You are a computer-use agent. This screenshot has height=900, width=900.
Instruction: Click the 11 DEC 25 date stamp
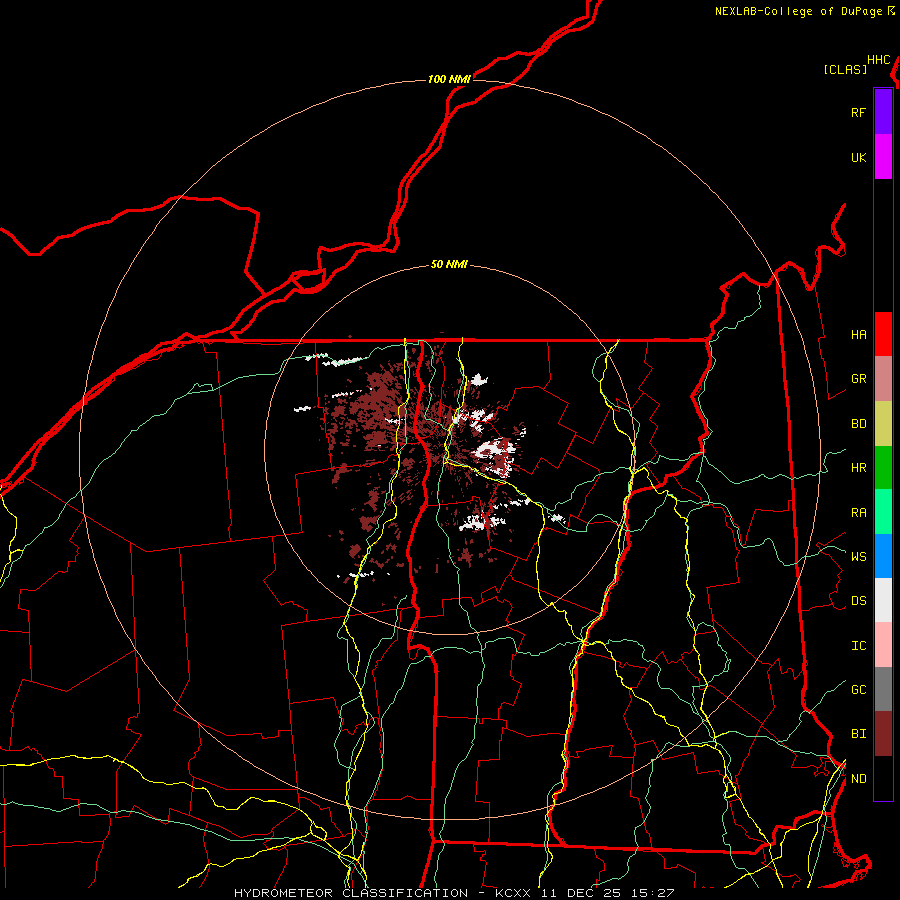pyautogui.click(x=580, y=893)
